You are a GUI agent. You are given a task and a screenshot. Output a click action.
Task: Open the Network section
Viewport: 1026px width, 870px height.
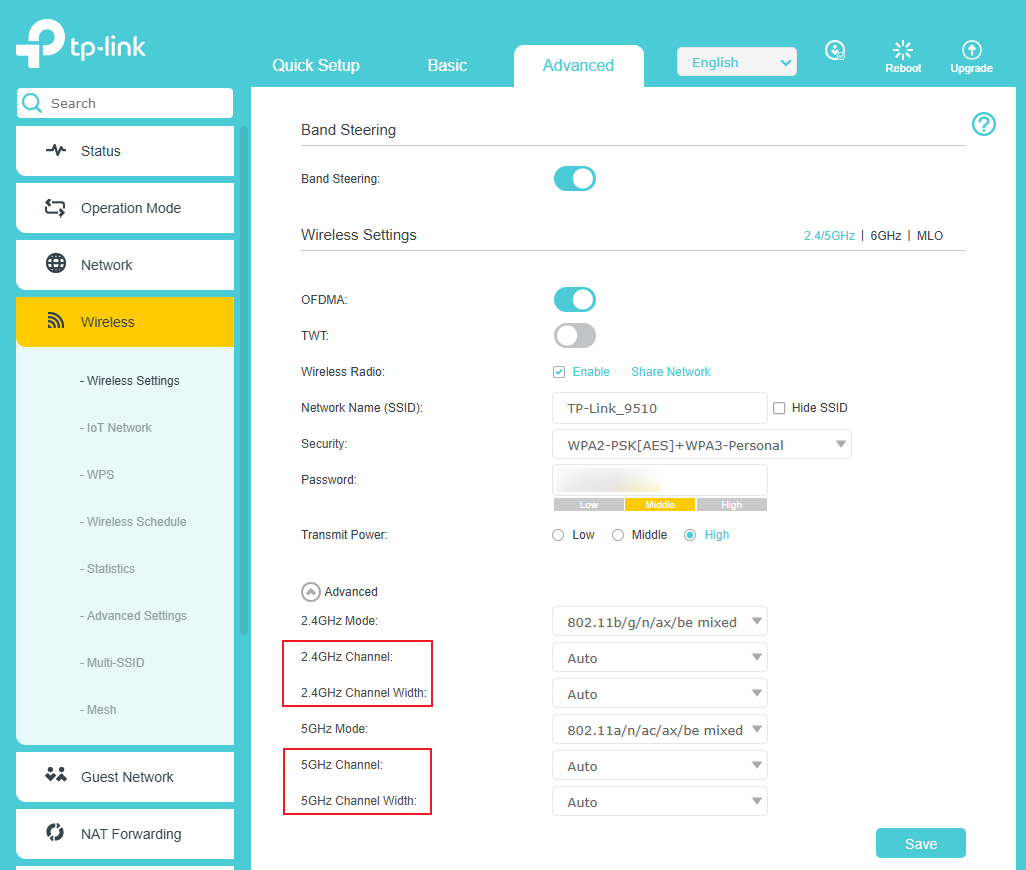[x=105, y=265]
